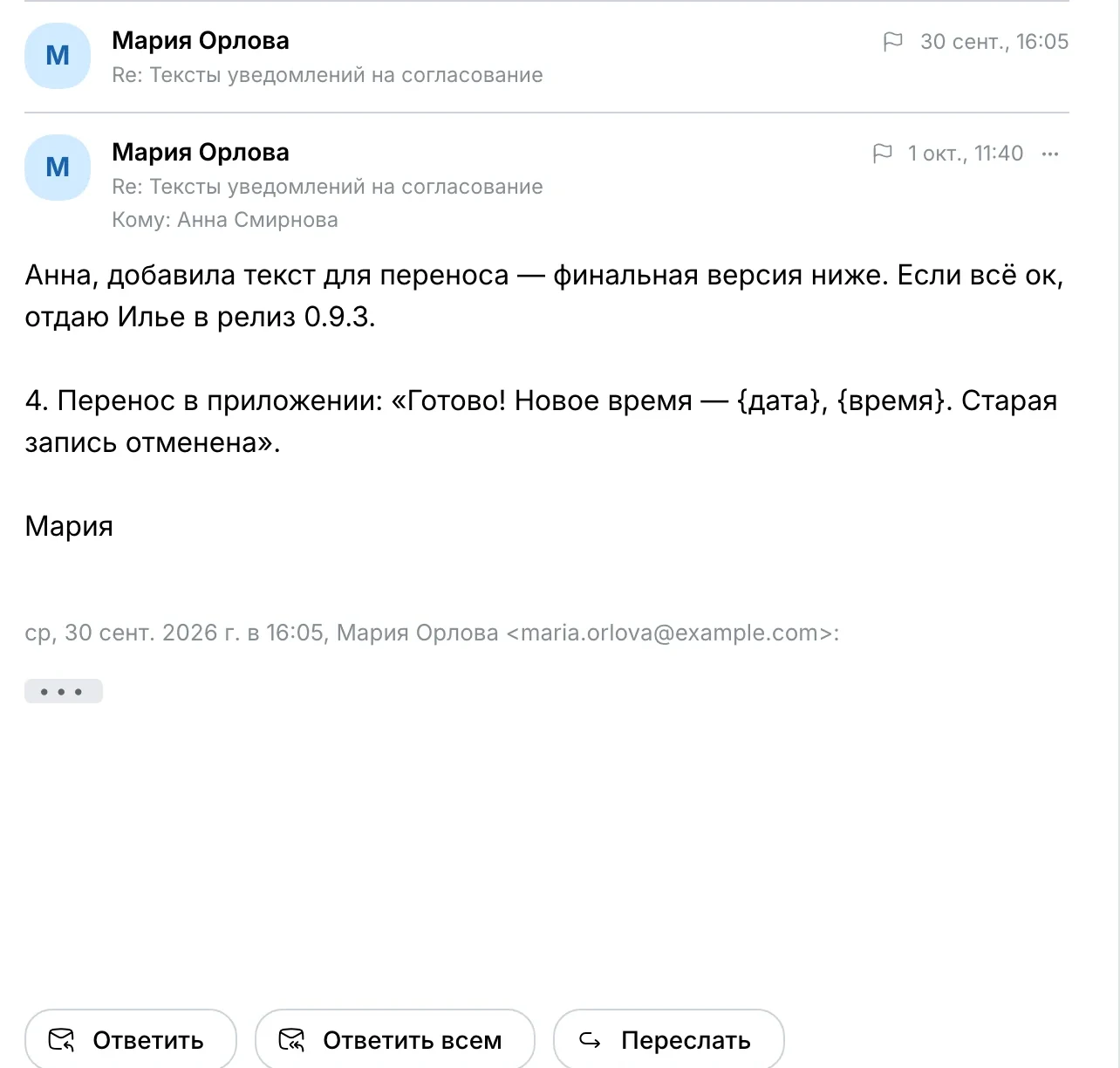Viewport: 1120px width, 1068px height.
Task: Click the paragraph starting 4. Перенос в приложении
Action: (541, 421)
